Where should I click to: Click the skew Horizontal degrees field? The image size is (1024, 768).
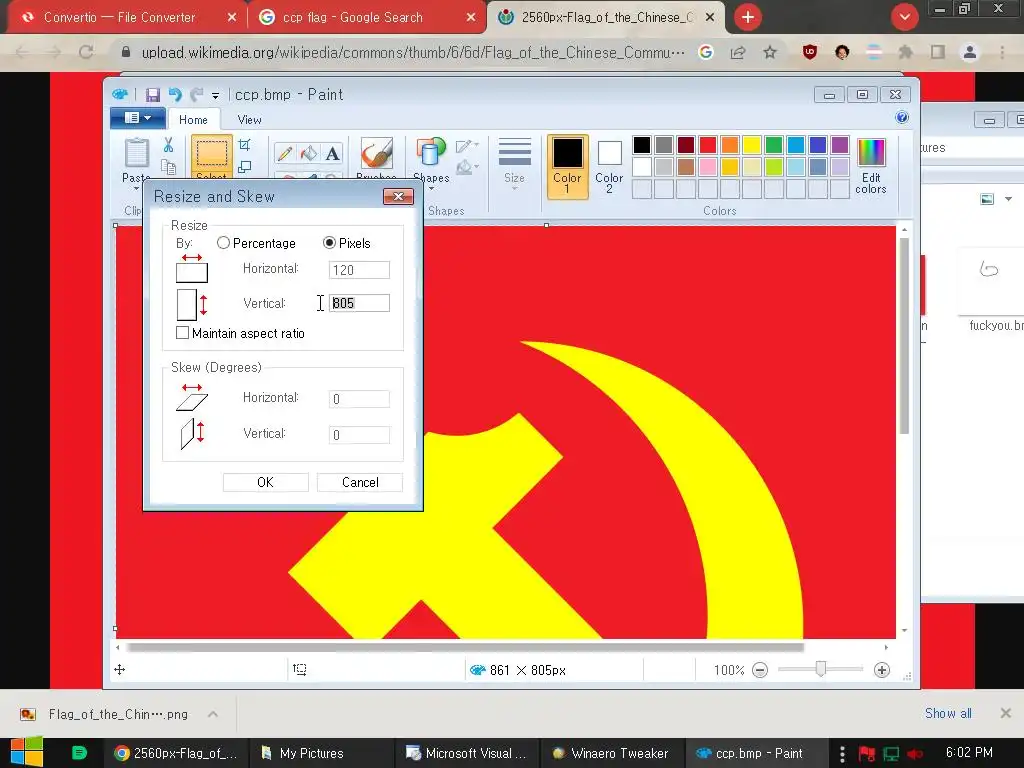coord(359,399)
